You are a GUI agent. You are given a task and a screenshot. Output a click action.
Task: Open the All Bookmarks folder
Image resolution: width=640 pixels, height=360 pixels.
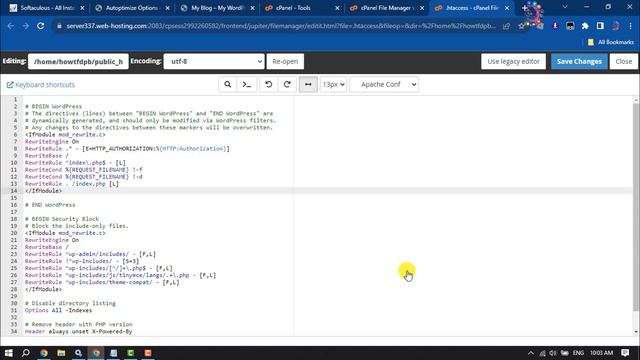coord(611,42)
